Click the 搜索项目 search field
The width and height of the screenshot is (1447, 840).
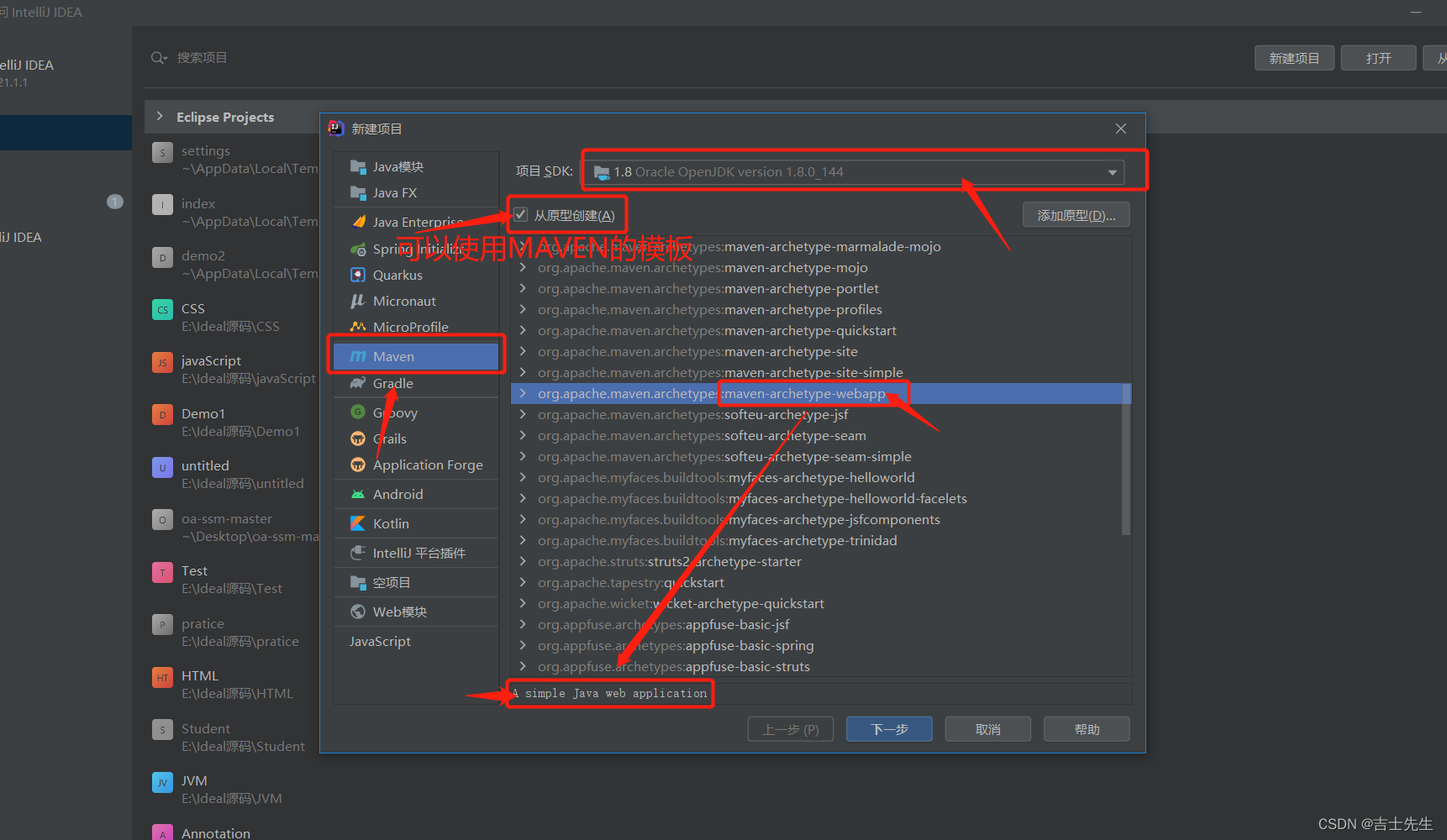point(202,58)
